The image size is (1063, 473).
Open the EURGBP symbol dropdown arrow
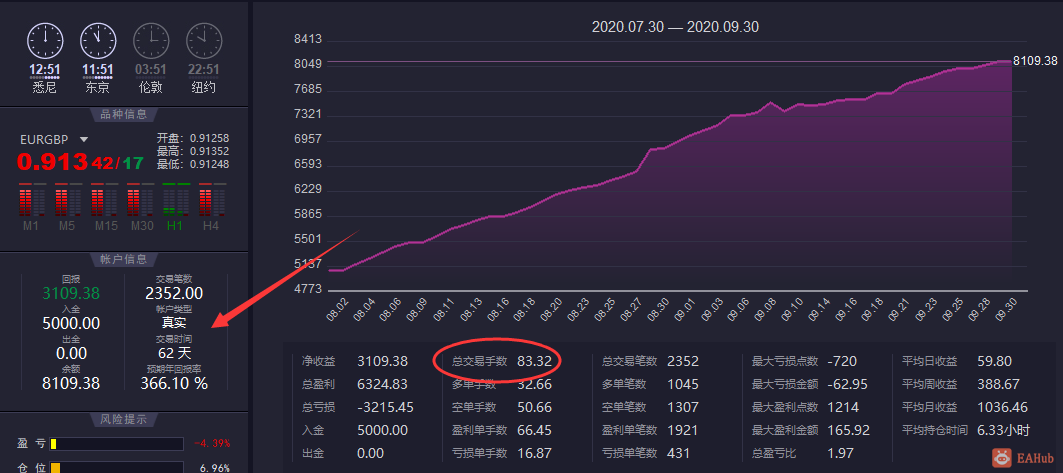84,140
